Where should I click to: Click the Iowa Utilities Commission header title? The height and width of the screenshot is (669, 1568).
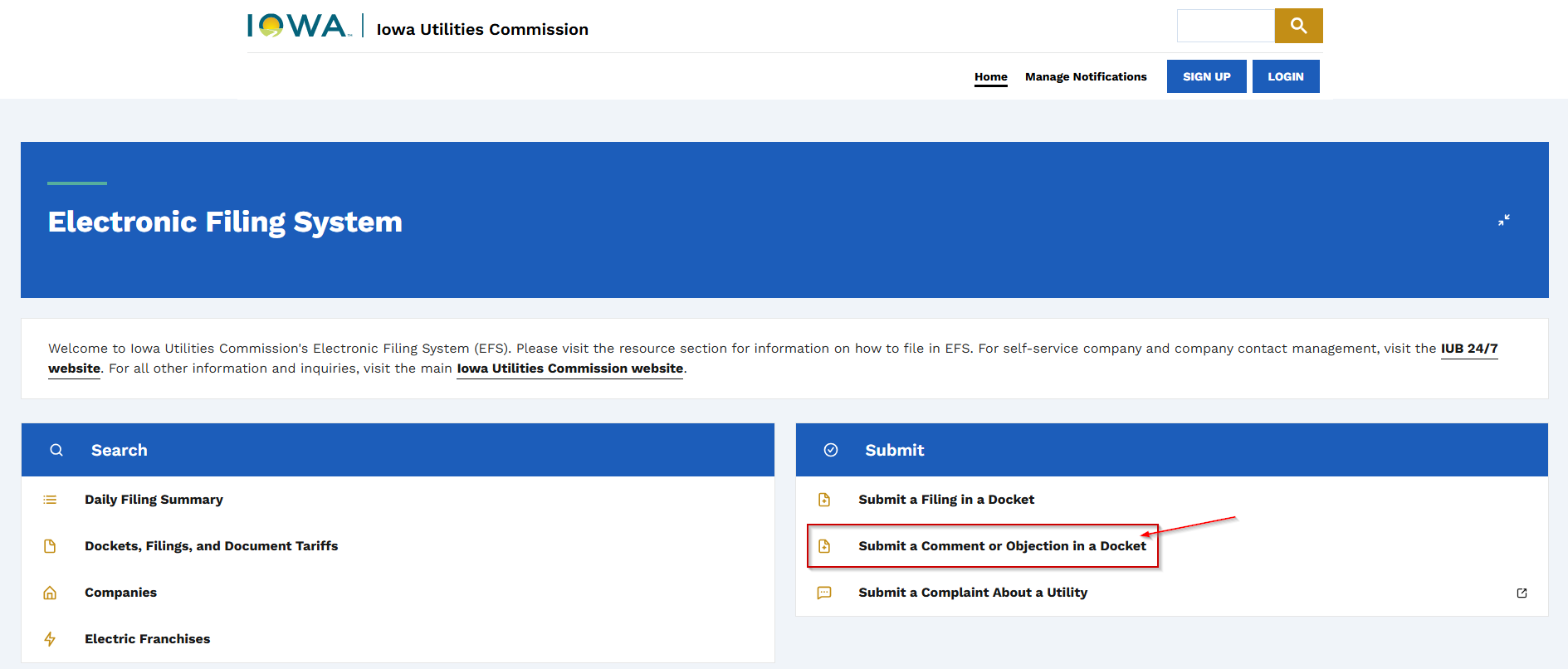point(482,29)
